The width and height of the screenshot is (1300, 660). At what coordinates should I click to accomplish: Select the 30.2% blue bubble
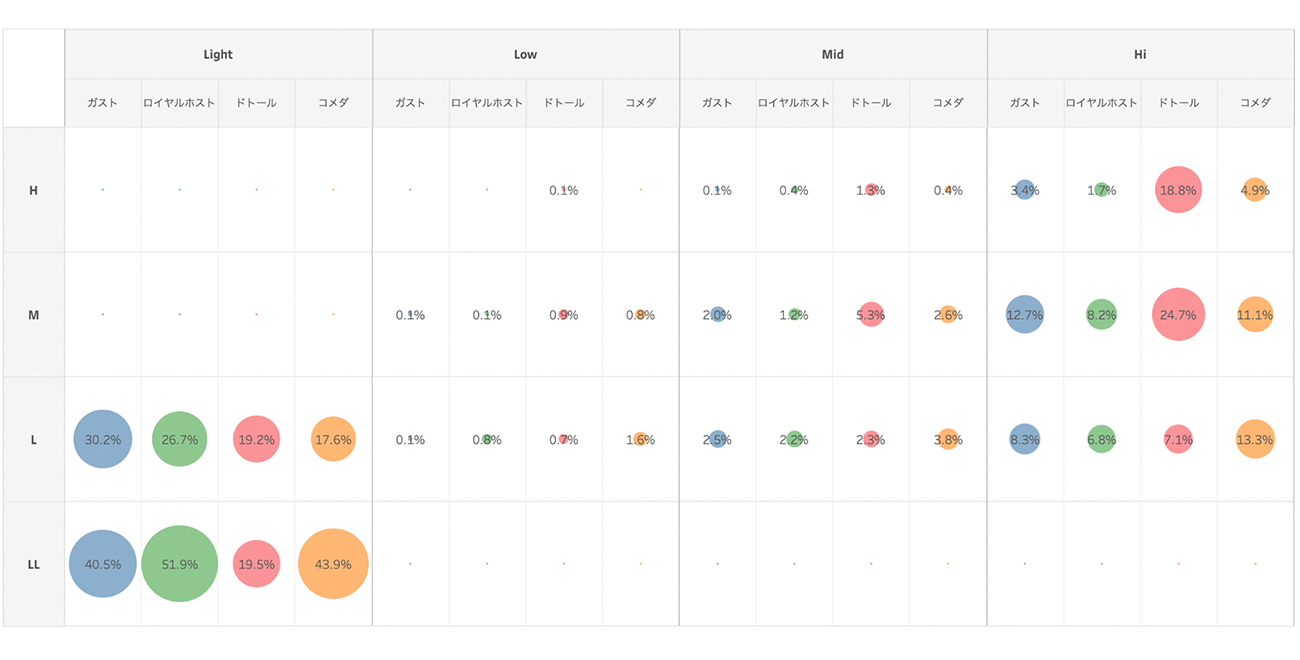point(103,439)
